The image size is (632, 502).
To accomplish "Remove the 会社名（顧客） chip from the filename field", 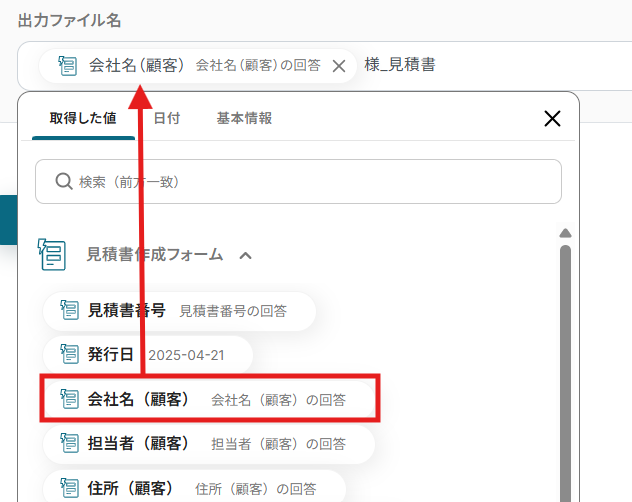I will 339,66.
